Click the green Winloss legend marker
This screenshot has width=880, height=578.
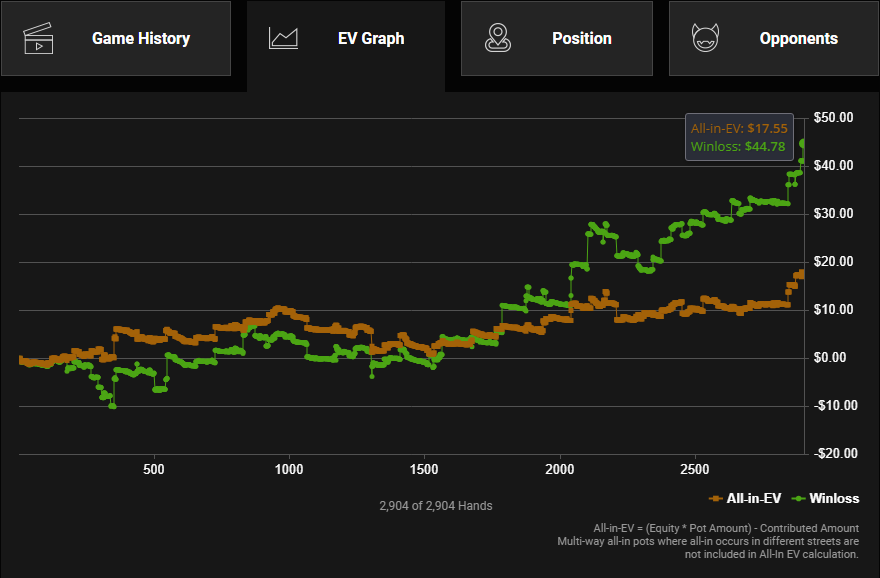(798, 498)
